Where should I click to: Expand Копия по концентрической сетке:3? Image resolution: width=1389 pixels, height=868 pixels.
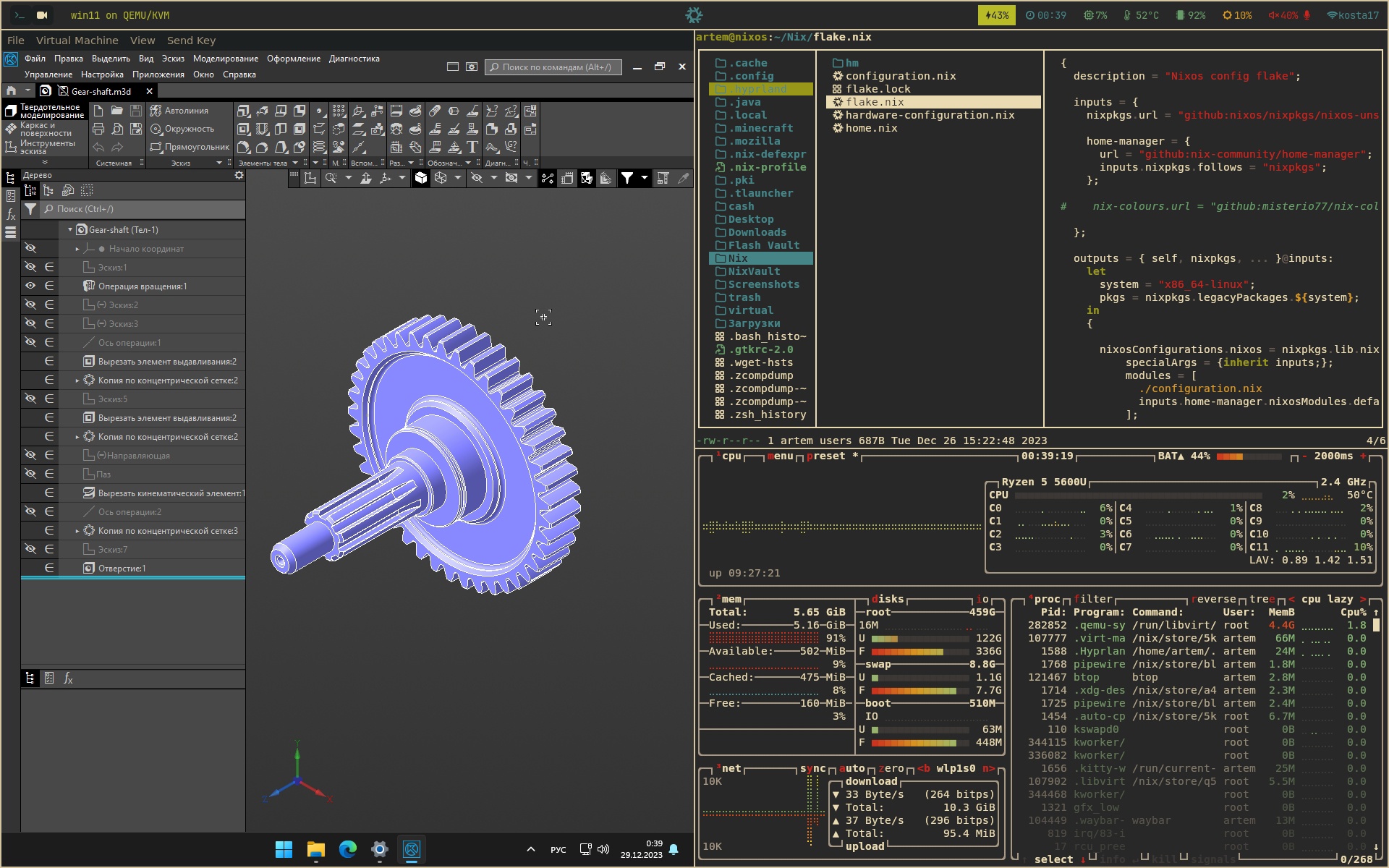coord(77,531)
